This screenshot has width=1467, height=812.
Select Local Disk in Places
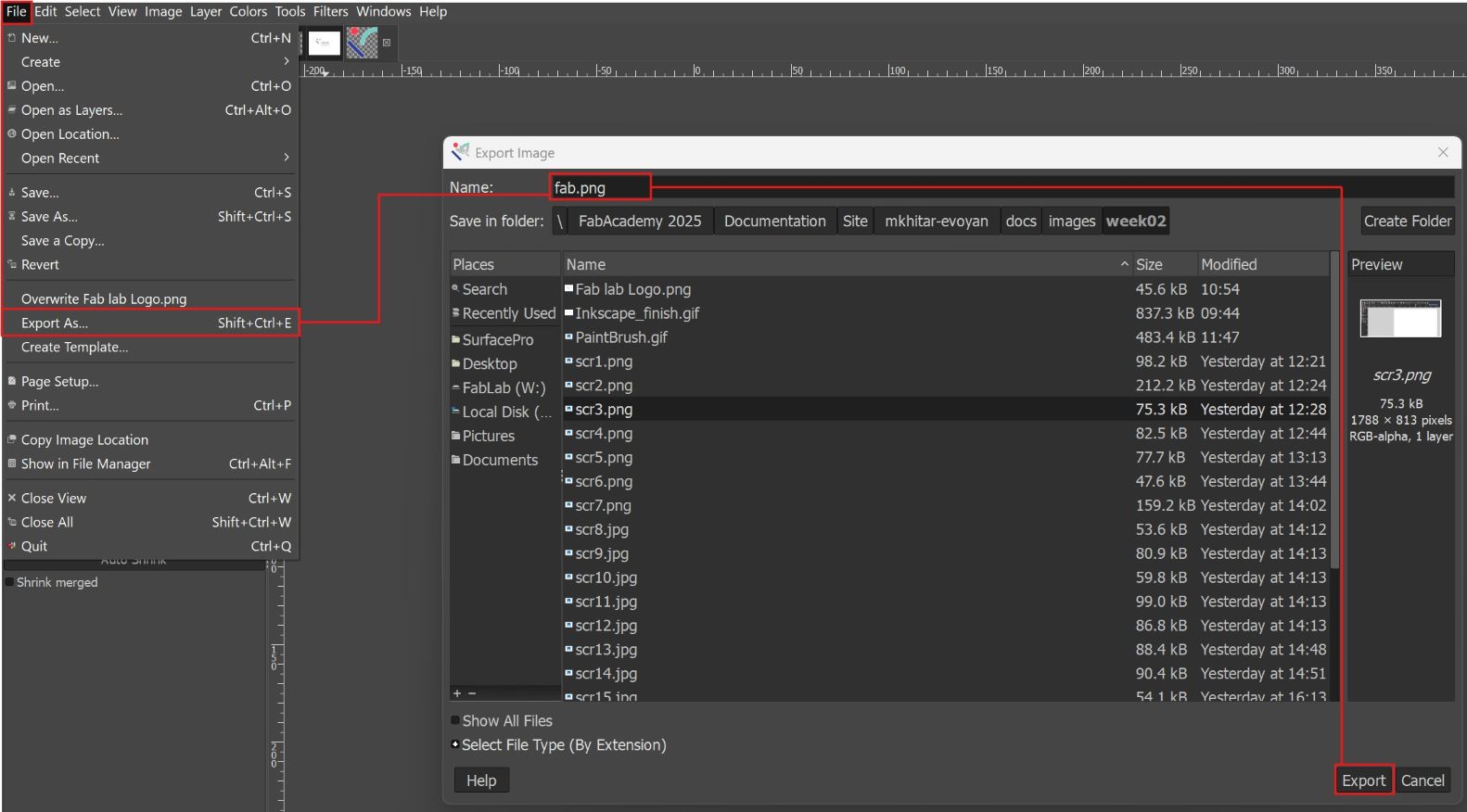pos(504,412)
